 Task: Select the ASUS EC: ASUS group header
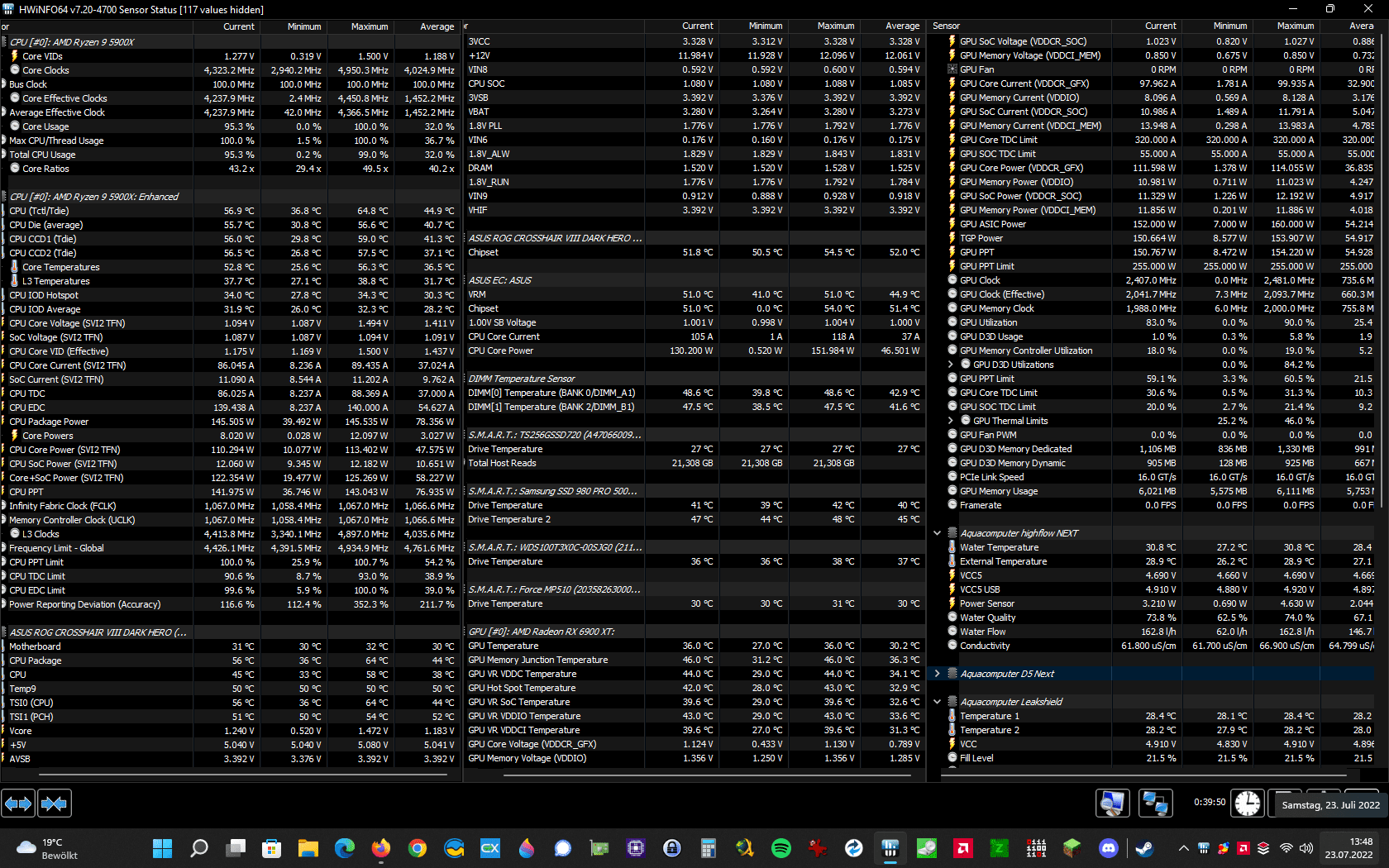[x=694, y=280]
